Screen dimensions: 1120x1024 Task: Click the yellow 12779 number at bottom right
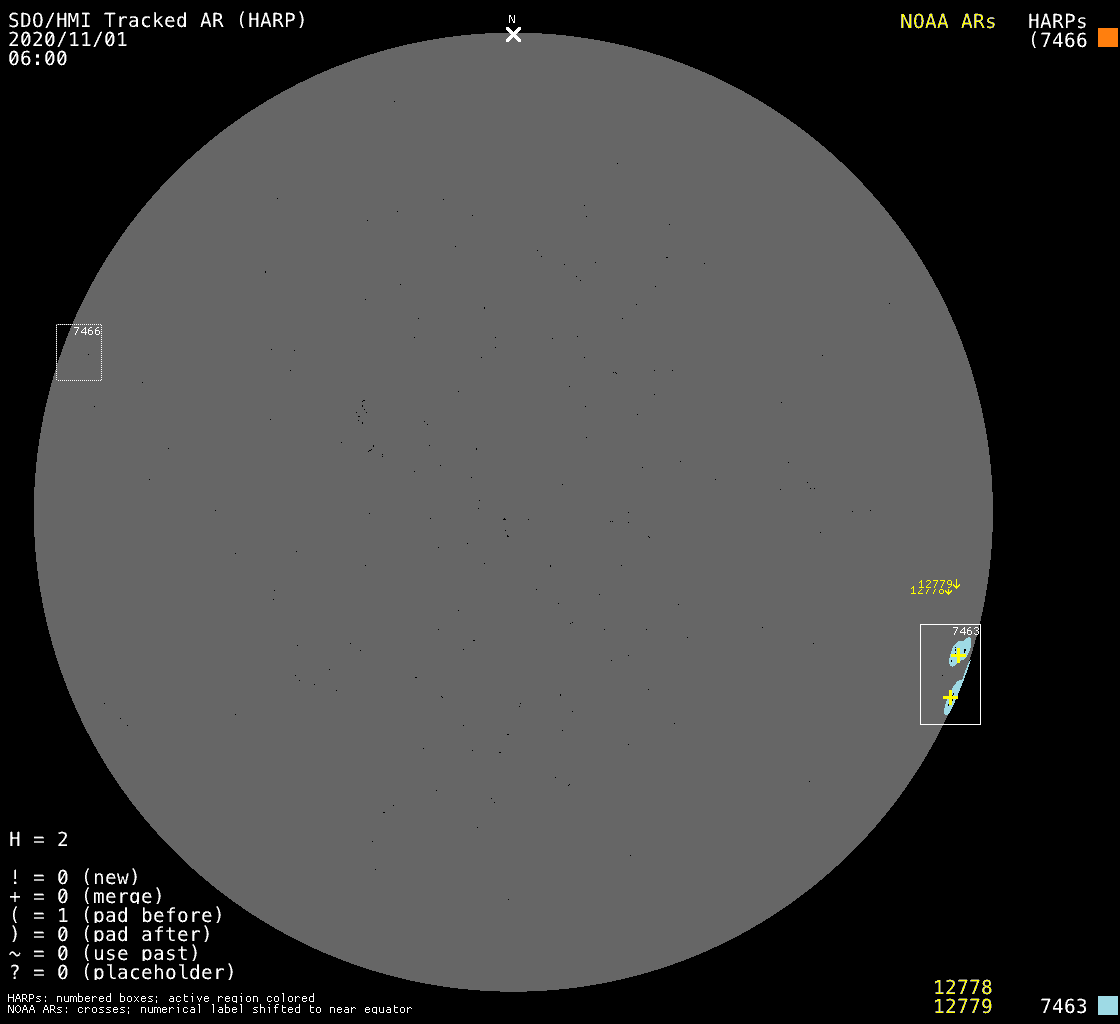tap(962, 1006)
